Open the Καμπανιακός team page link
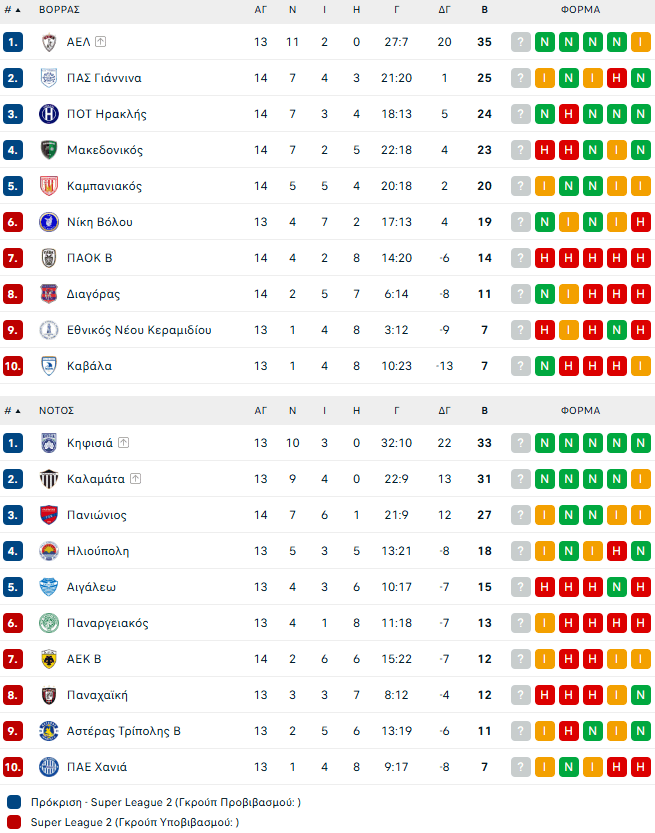The height and width of the screenshot is (833, 655). coord(104,186)
